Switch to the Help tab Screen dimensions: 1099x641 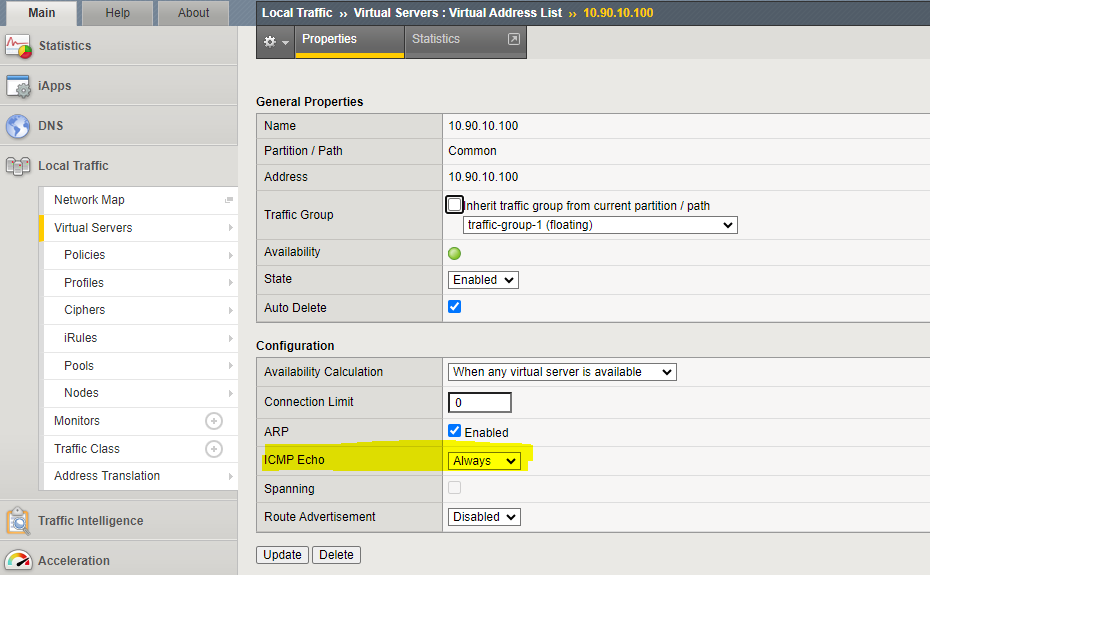click(118, 13)
